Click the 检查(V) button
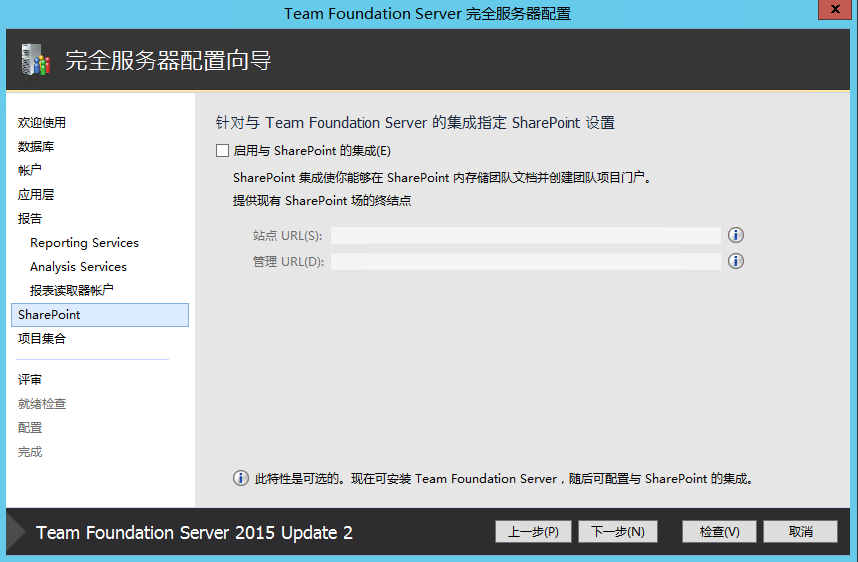Screen dimensions: 858x562 720,531
